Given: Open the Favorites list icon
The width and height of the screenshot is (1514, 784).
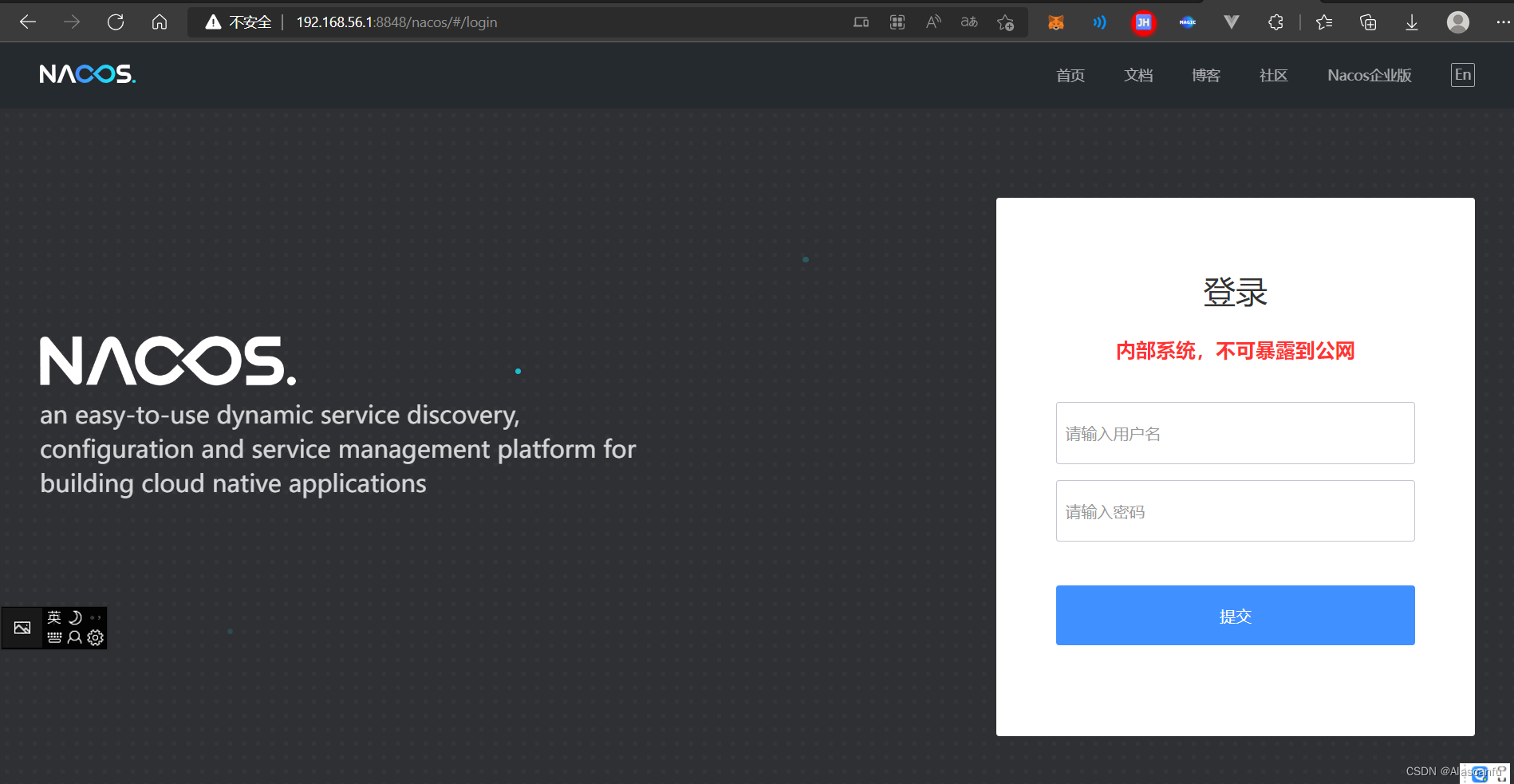Looking at the screenshot, I should (1324, 22).
